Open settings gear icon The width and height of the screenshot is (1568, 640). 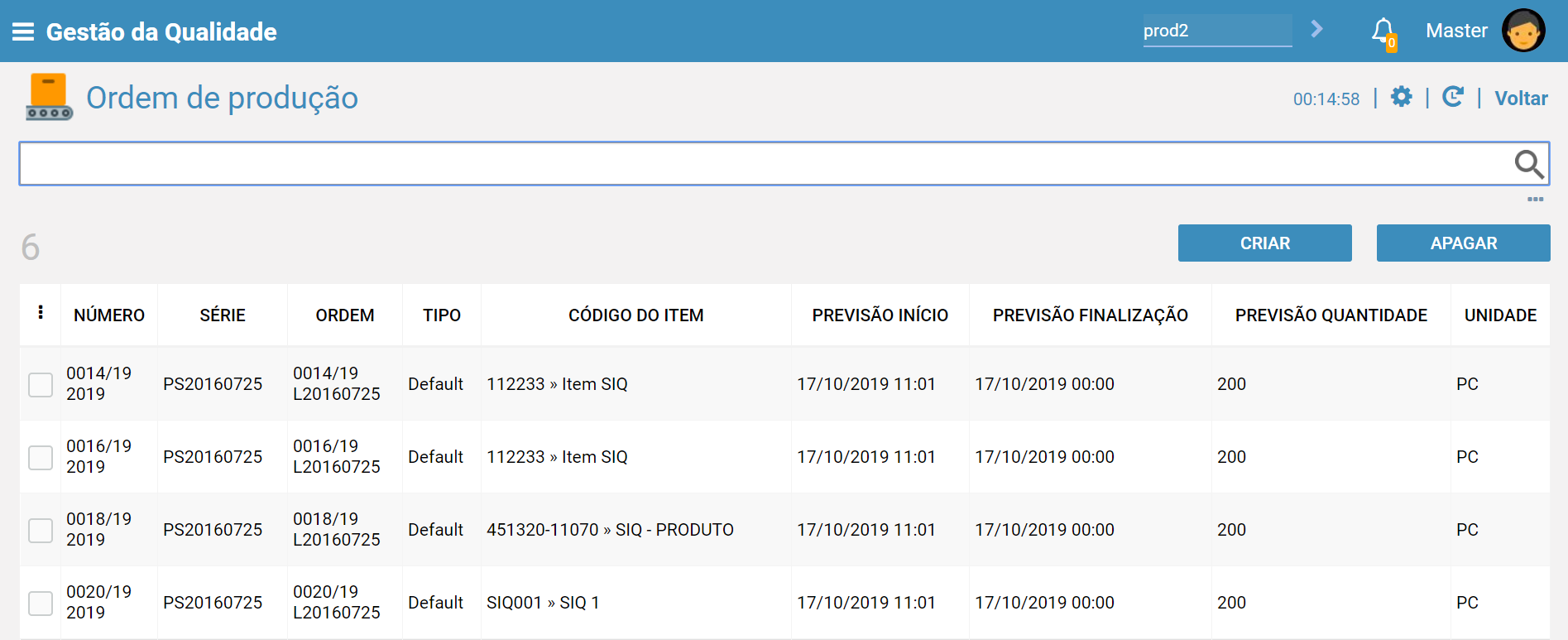[x=1401, y=97]
